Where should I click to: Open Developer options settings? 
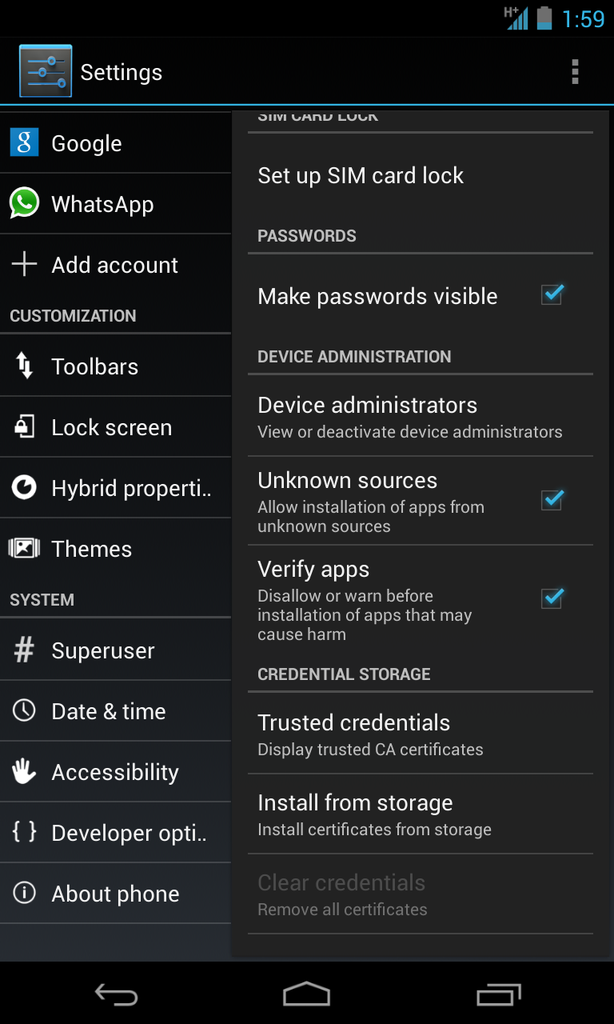[128, 833]
